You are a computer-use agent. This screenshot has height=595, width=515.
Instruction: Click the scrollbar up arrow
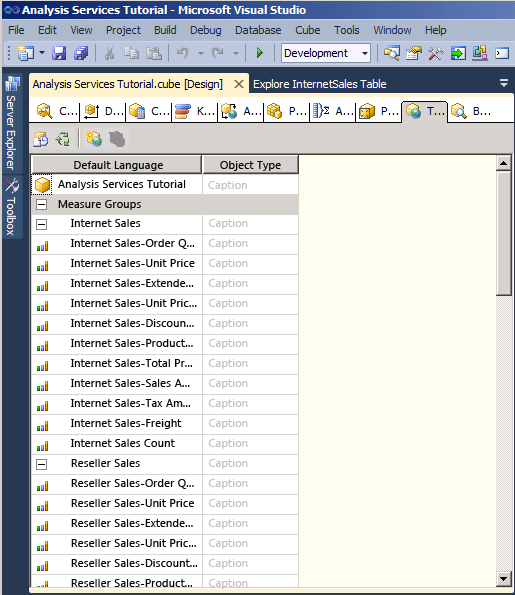click(x=504, y=163)
